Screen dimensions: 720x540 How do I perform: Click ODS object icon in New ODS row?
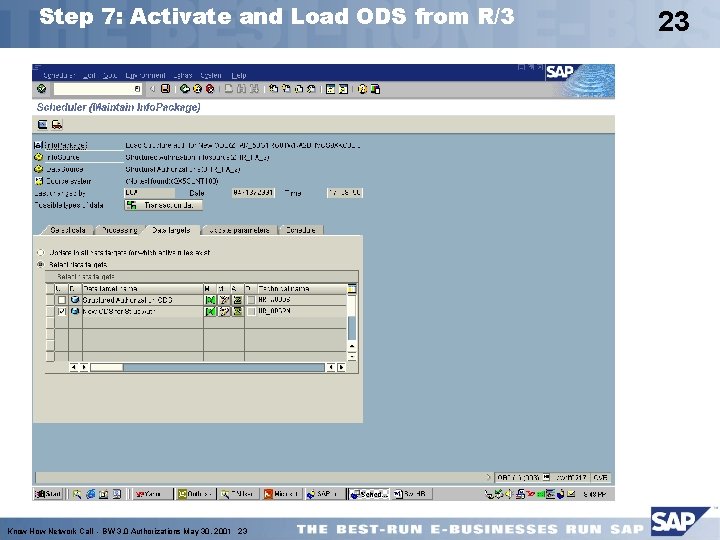75,311
